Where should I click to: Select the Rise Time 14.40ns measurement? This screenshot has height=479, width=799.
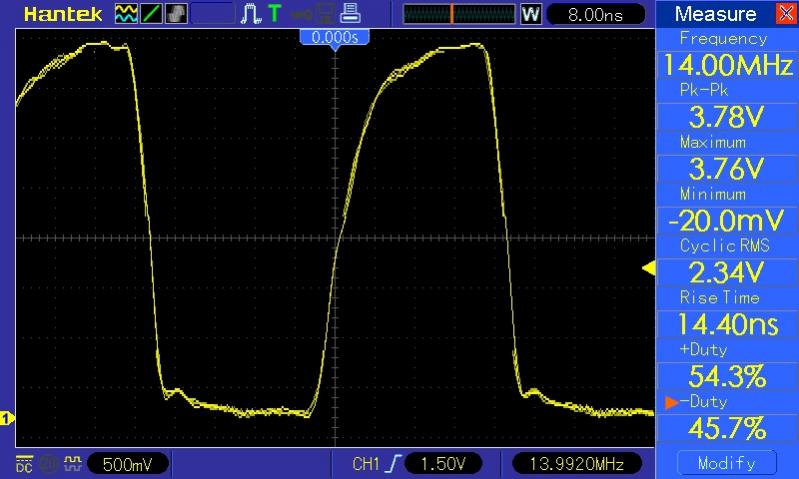(x=724, y=324)
